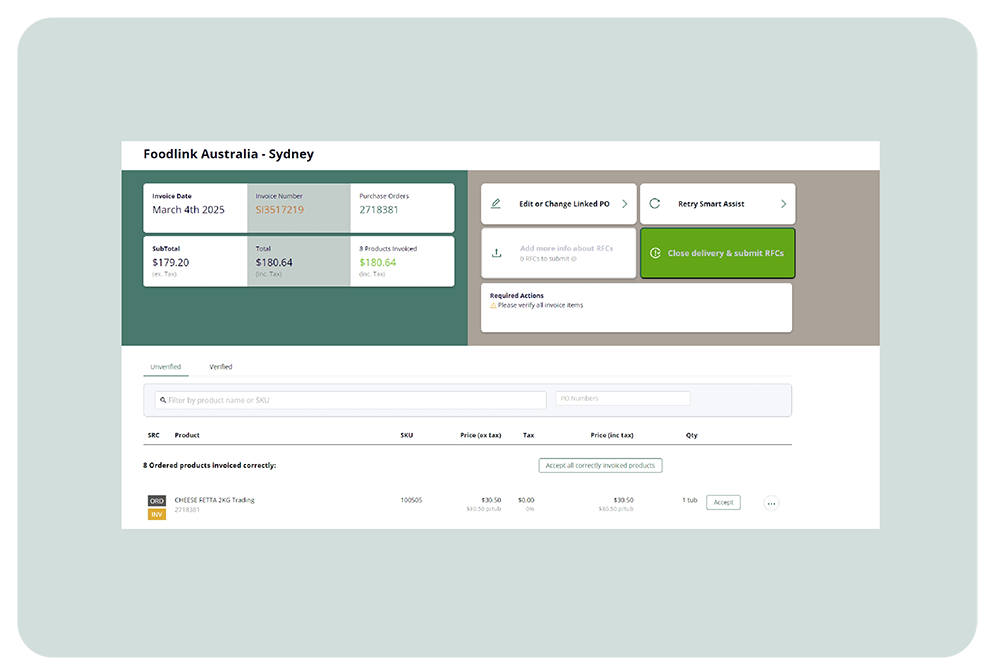Open the three-dot menu for Cheese Fetta

point(771,504)
